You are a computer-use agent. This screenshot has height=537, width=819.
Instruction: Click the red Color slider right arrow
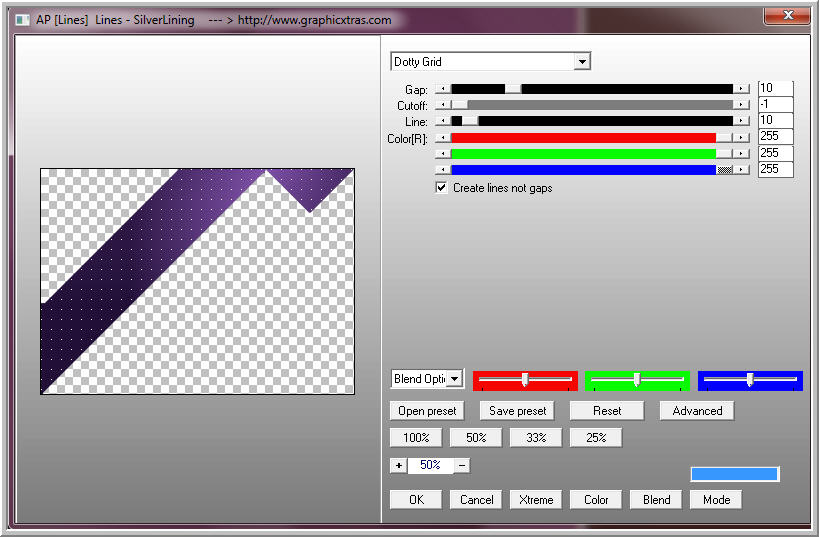(x=741, y=138)
